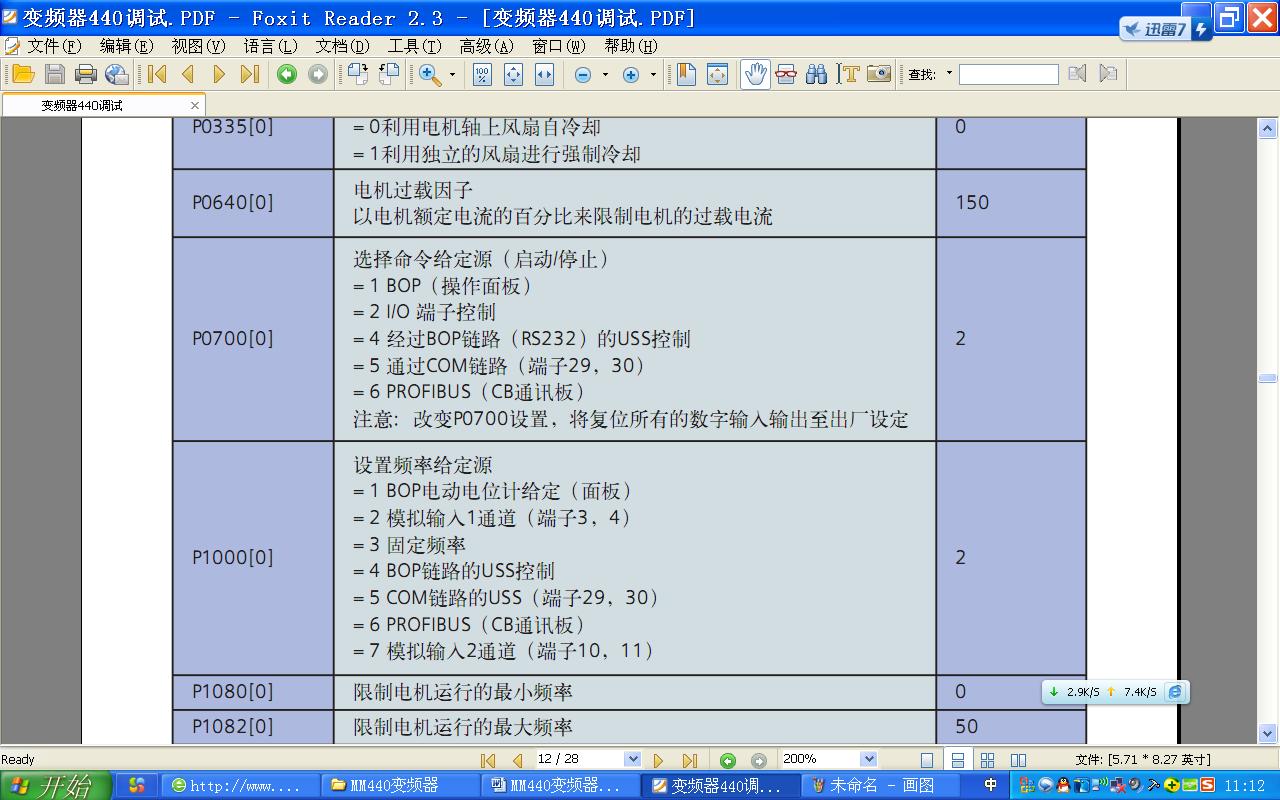
Task: Click the zoom in plus icon
Action: point(631,75)
